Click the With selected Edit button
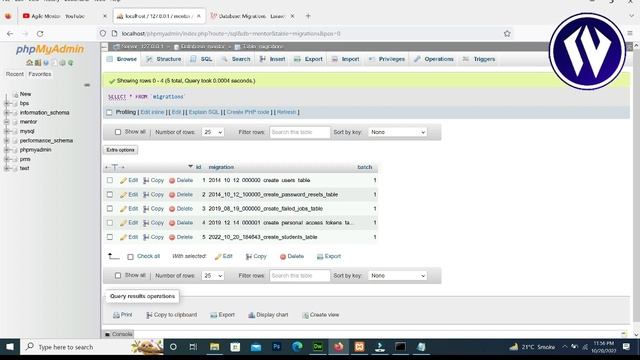Screen dimensions: 640x360 223,256
